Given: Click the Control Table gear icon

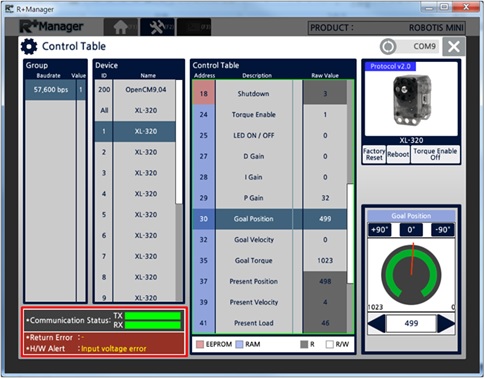Looking at the screenshot, I should coord(29,47).
